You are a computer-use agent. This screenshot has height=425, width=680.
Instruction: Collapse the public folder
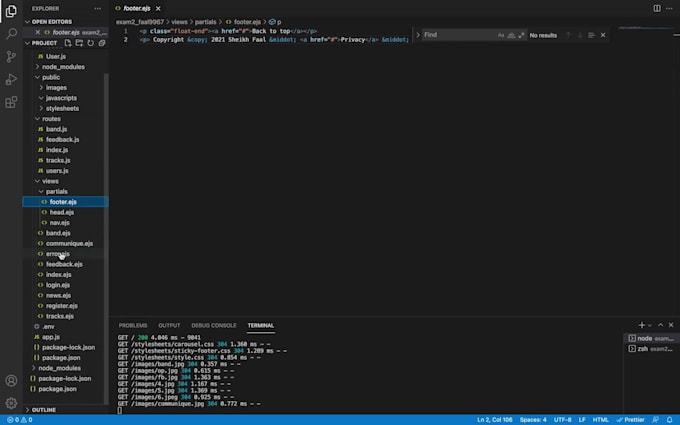point(51,77)
